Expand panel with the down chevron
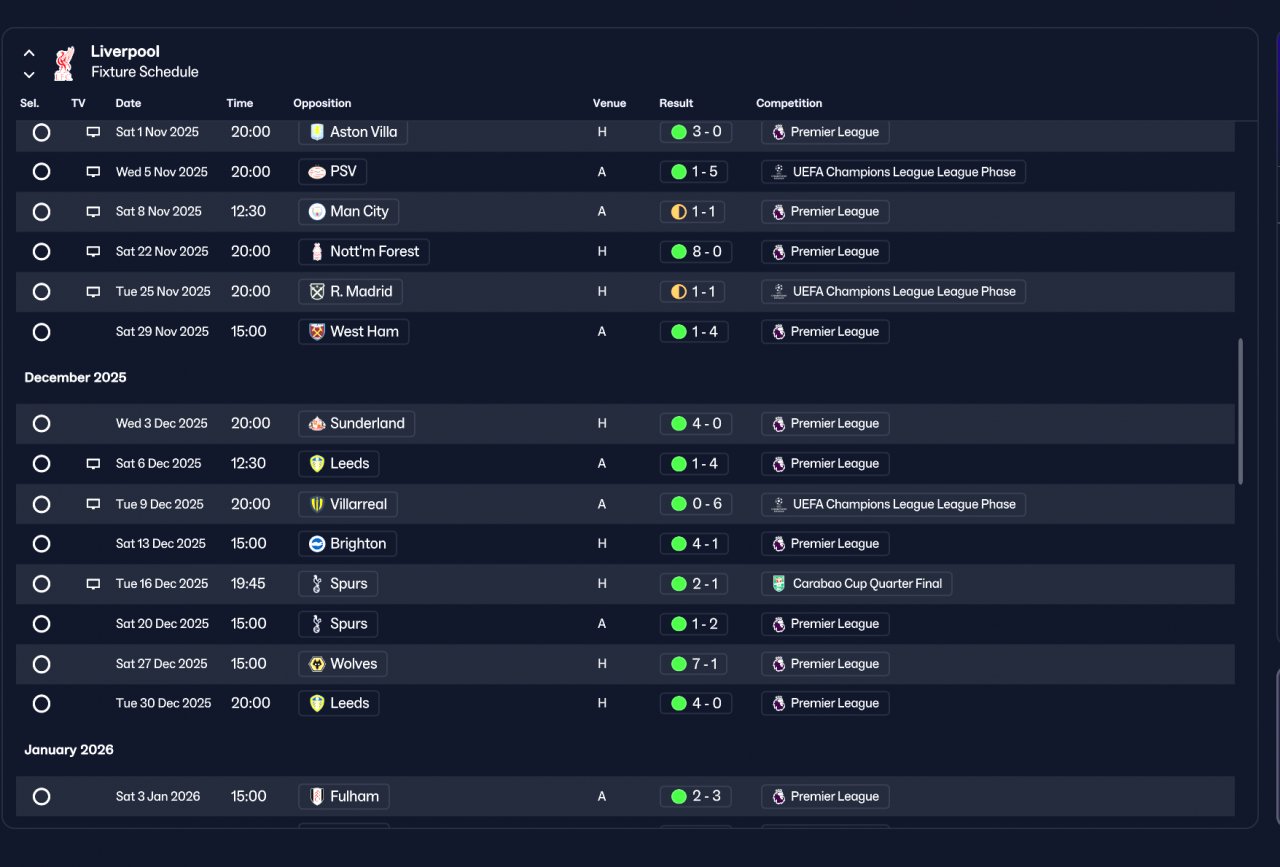The height and width of the screenshot is (867, 1280). tap(29, 75)
